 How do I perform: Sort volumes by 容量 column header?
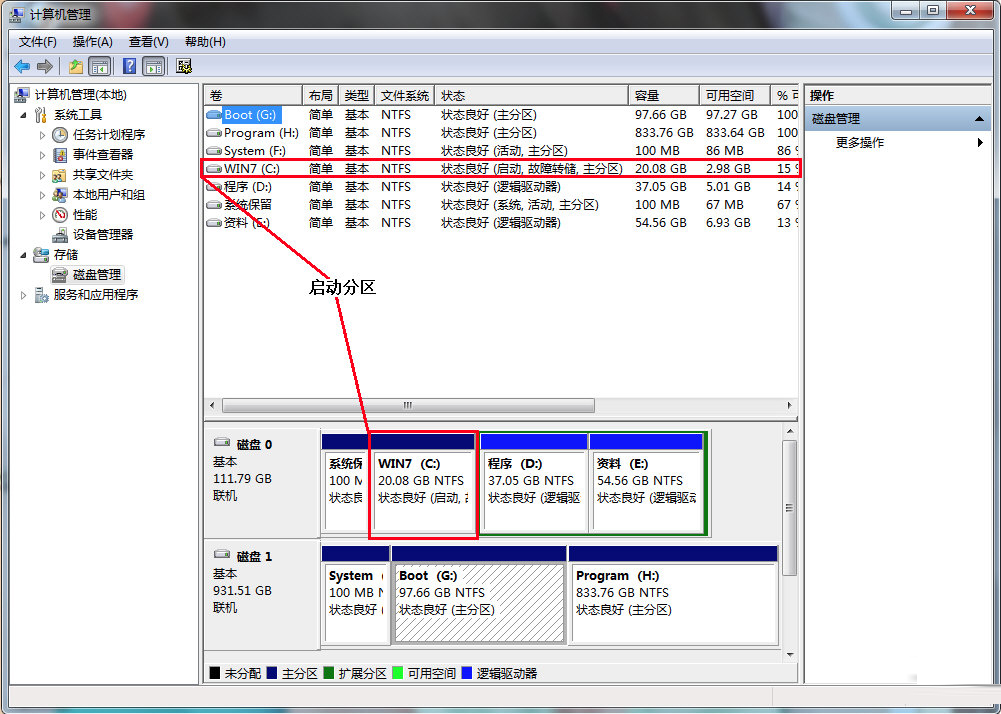[663, 95]
